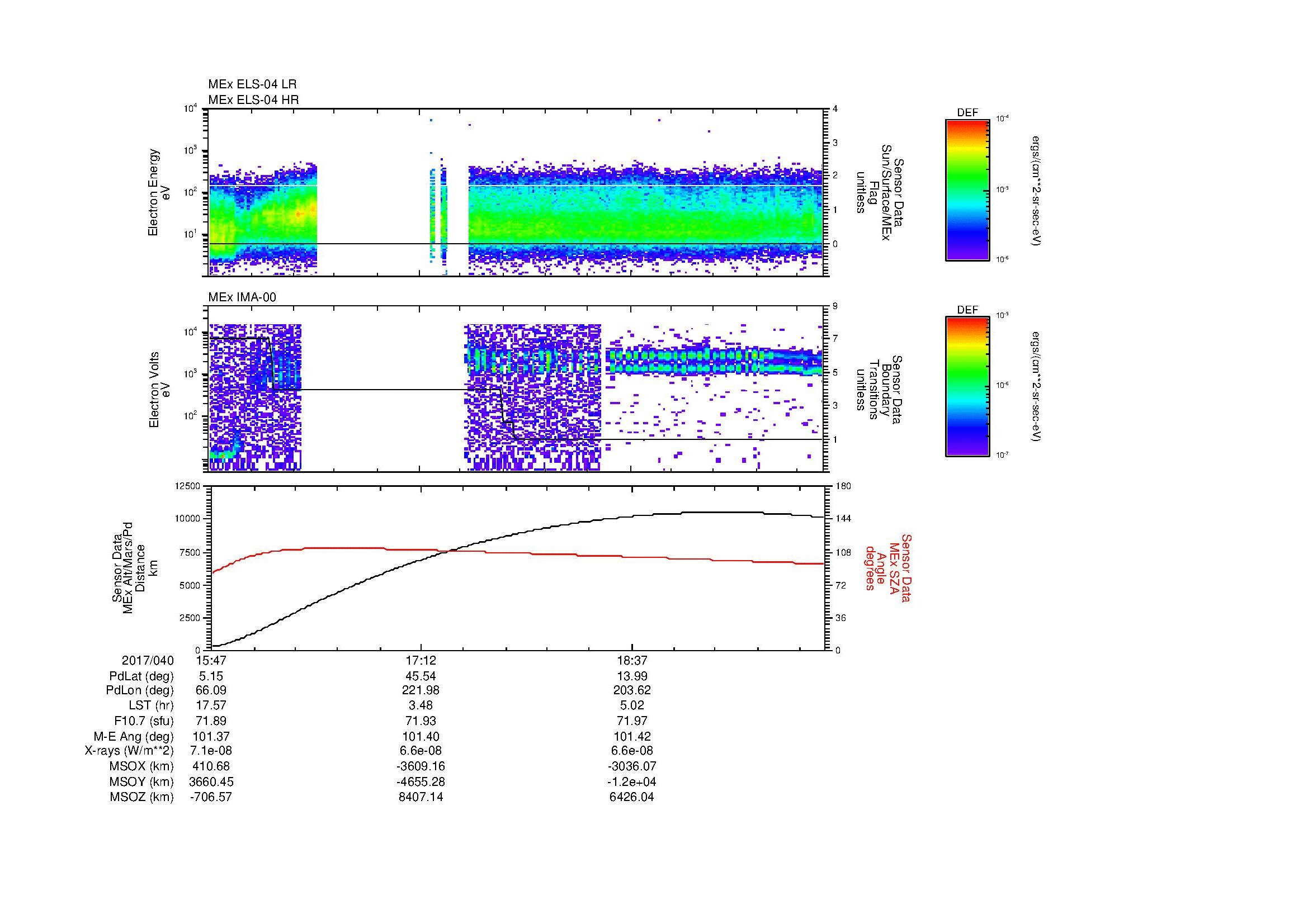
Task: Click the 'MEx IMA-00' panel title
Action: pyautogui.click(x=242, y=297)
